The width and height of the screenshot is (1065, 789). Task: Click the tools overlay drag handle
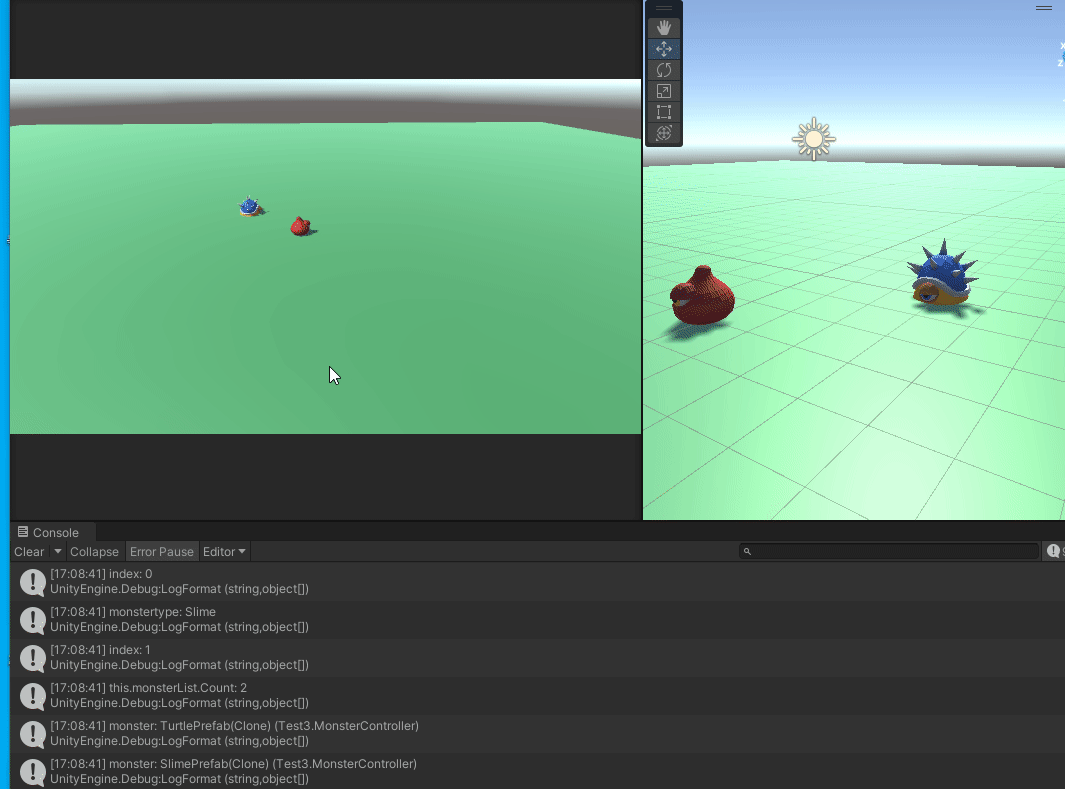coord(664,8)
